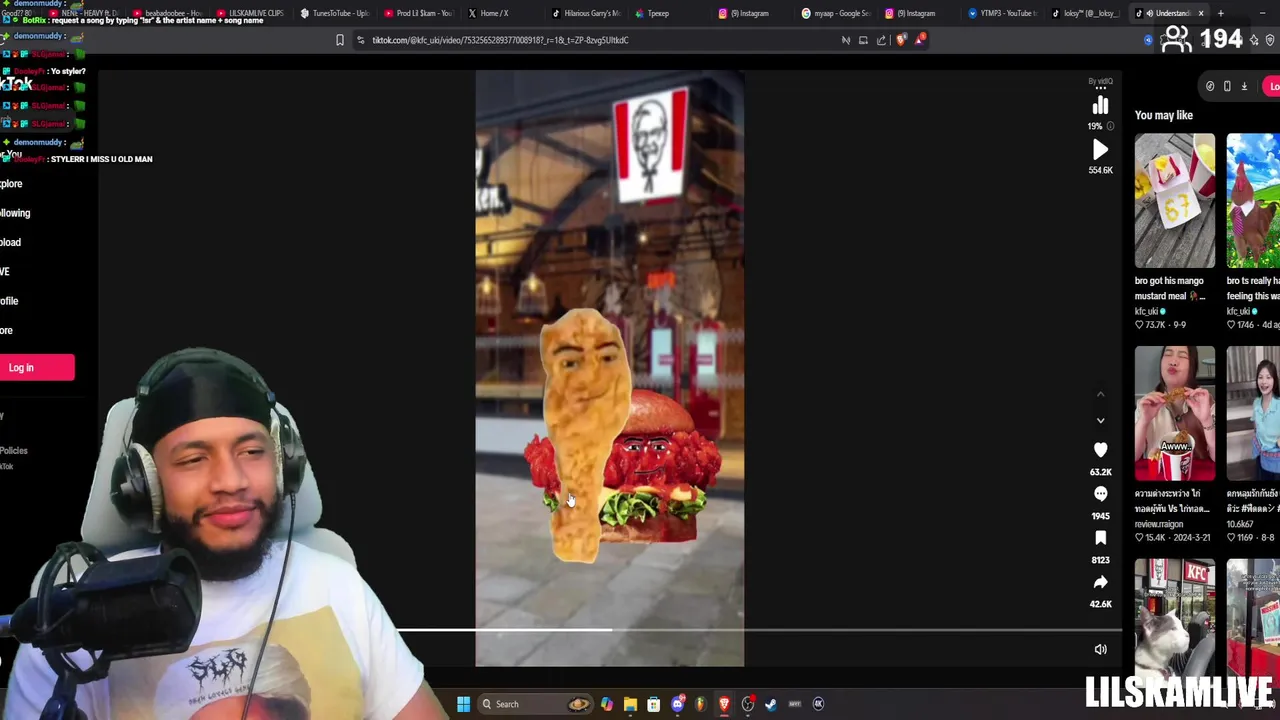Click the 'You may like' heading
1280x720 pixels.
[1164, 115]
